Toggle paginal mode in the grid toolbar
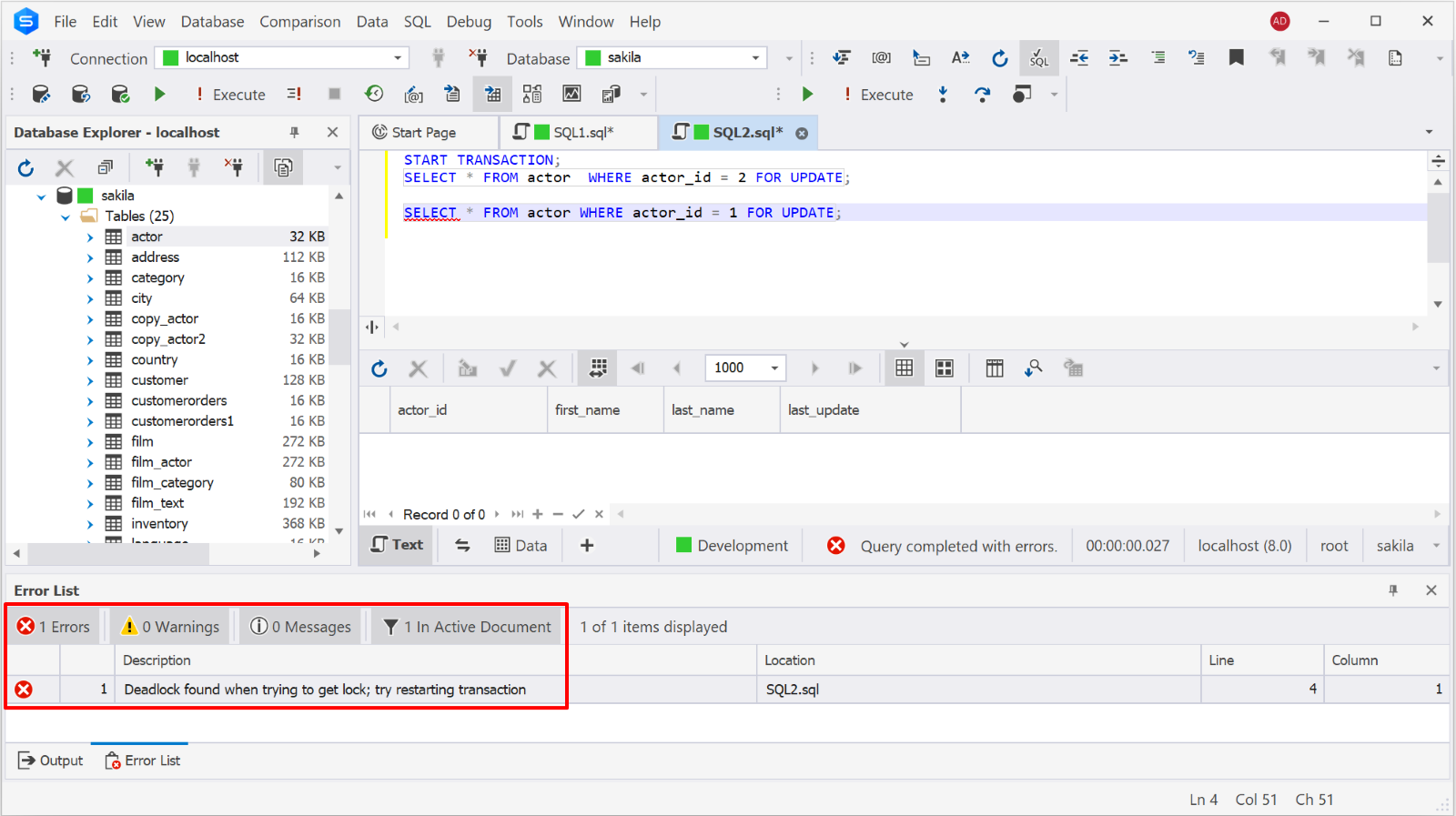1456x816 pixels. (x=598, y=368)
